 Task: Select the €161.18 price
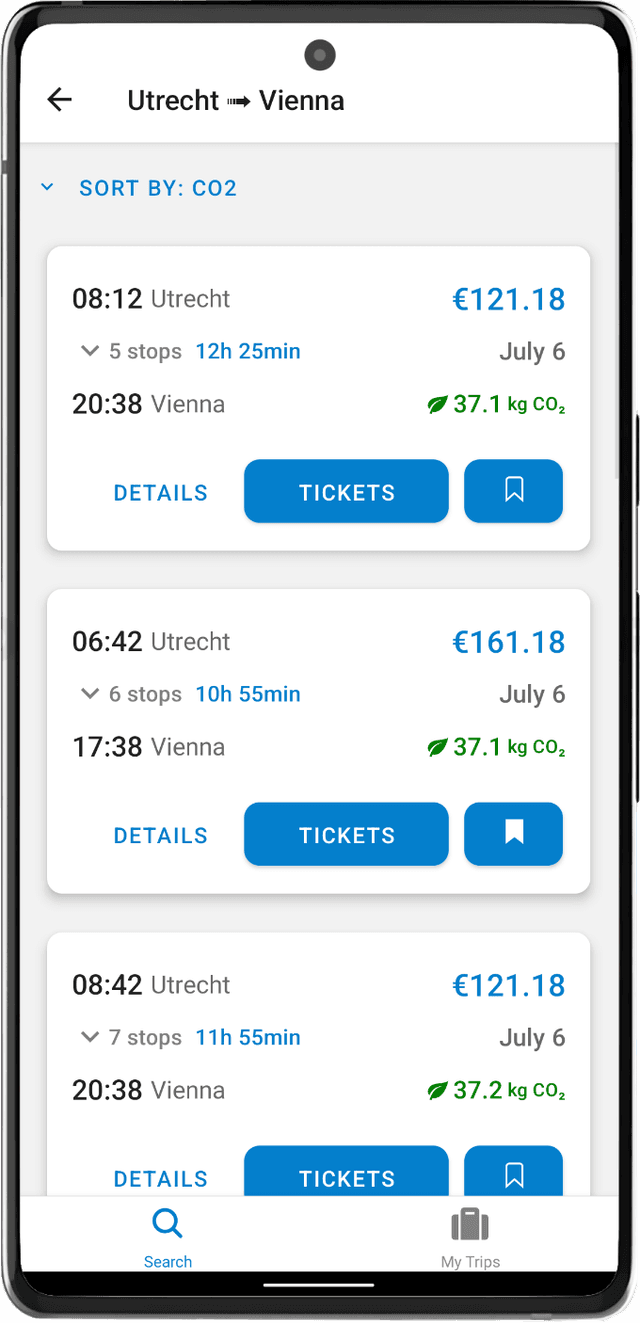point(508,642)
